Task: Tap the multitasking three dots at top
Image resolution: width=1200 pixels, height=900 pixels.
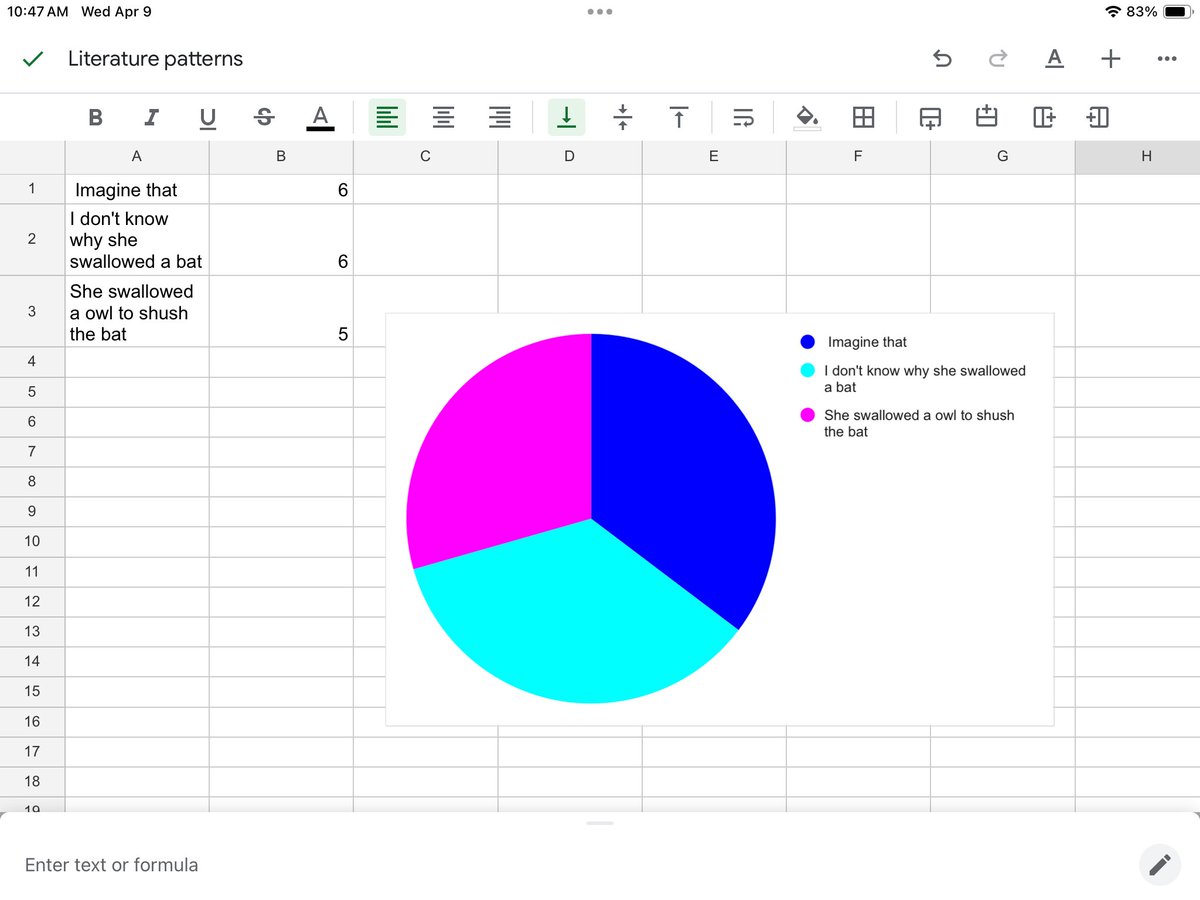Action: pyautogui.click(x=600, y=12)
